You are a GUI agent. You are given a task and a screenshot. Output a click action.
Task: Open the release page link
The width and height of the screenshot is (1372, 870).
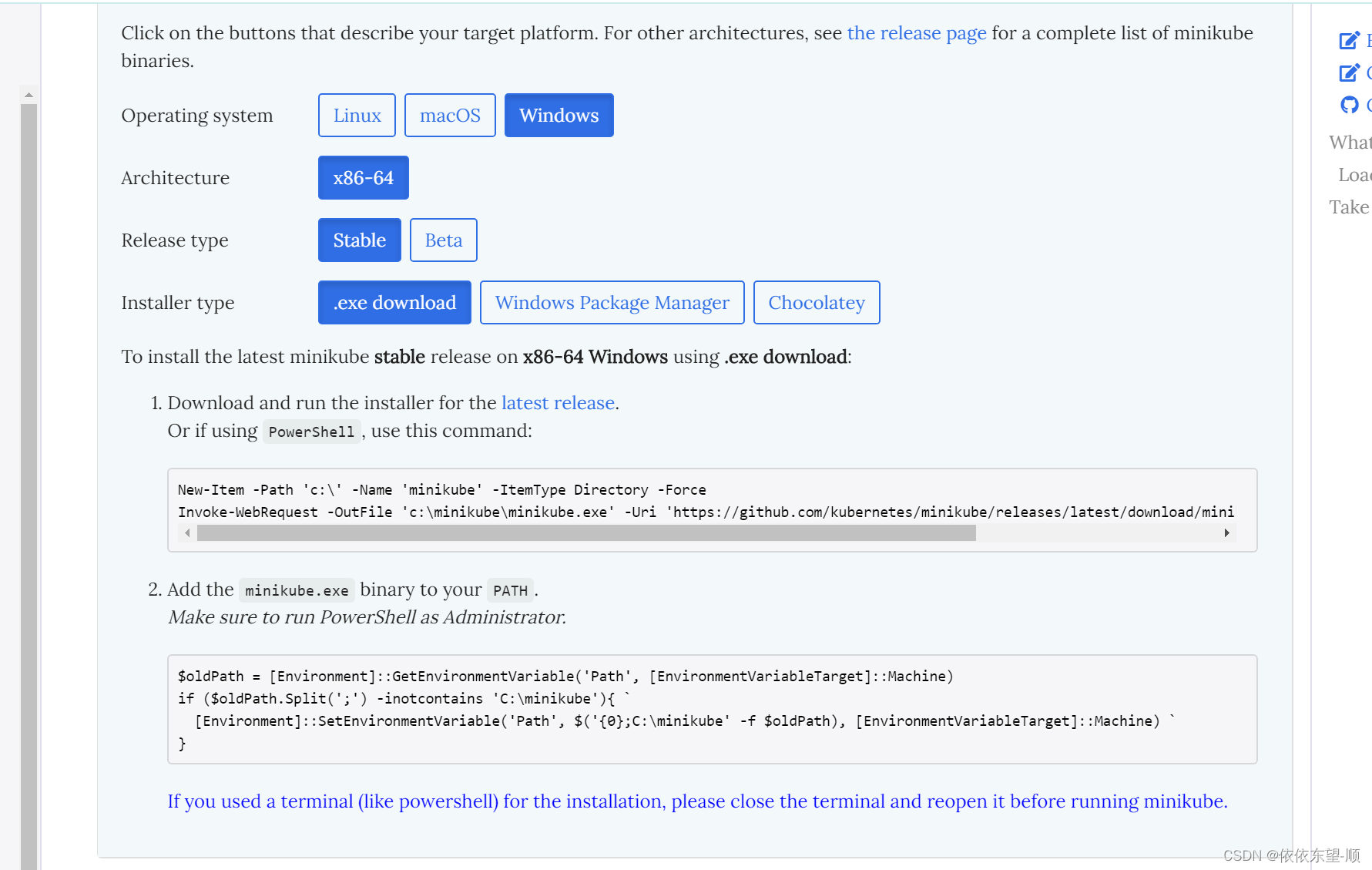tap(917, 33)
